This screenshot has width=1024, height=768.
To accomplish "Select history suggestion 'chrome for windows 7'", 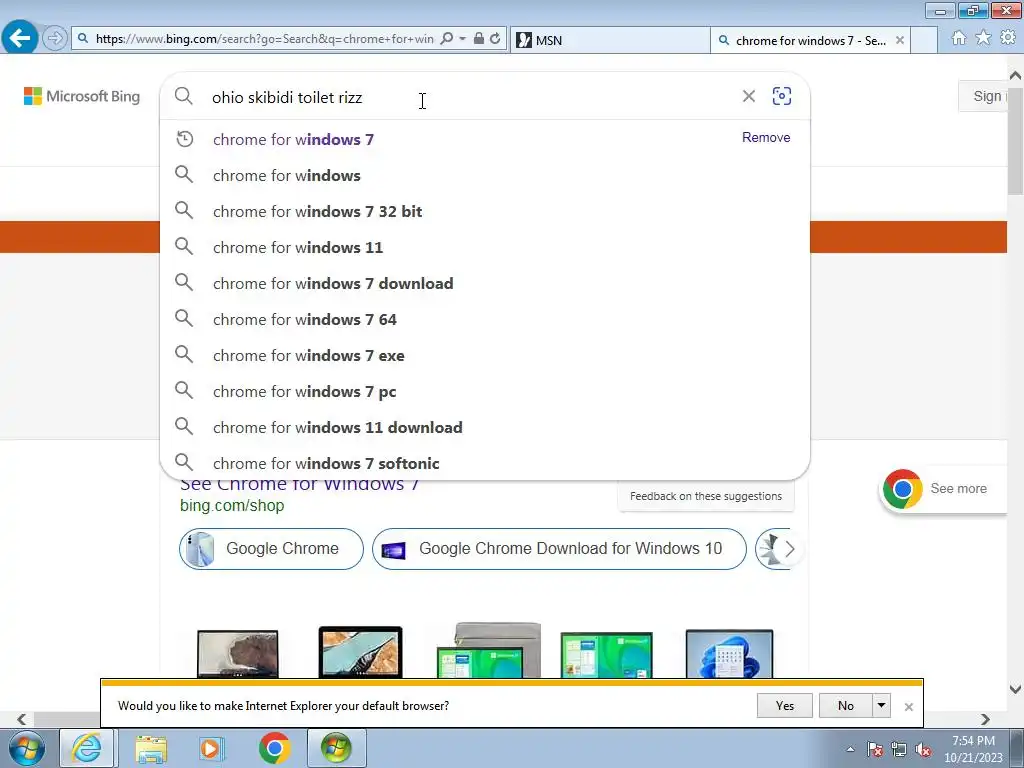I will point(485,139).
